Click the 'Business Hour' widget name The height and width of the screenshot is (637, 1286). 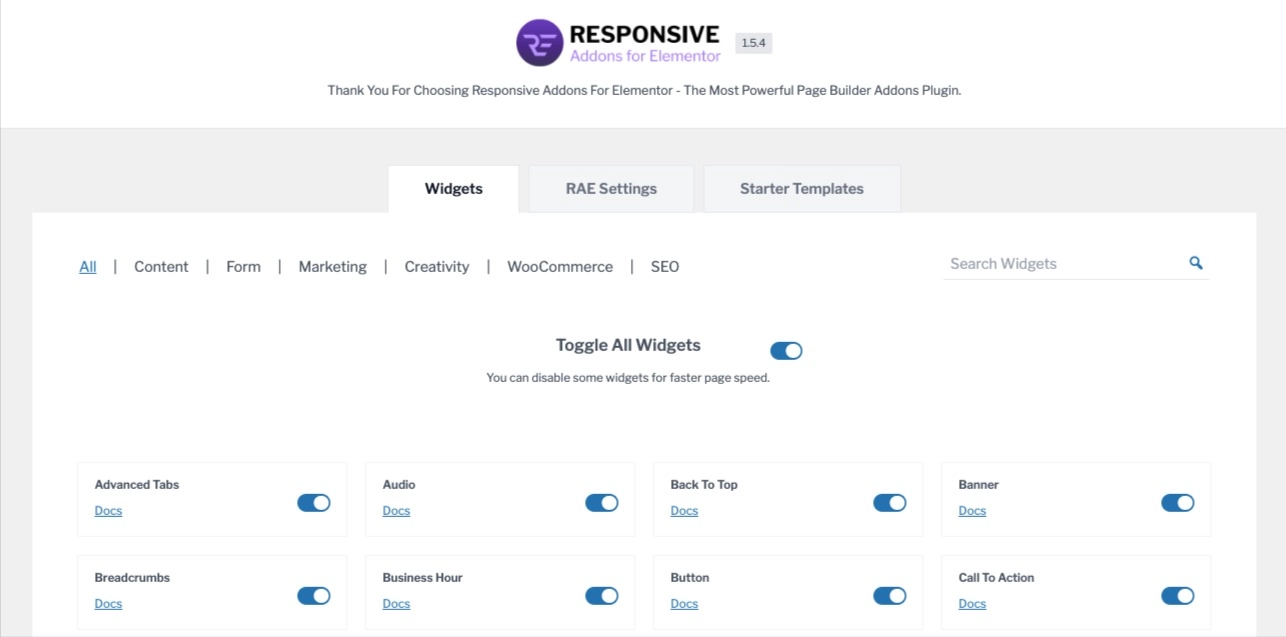click(422, 578)
